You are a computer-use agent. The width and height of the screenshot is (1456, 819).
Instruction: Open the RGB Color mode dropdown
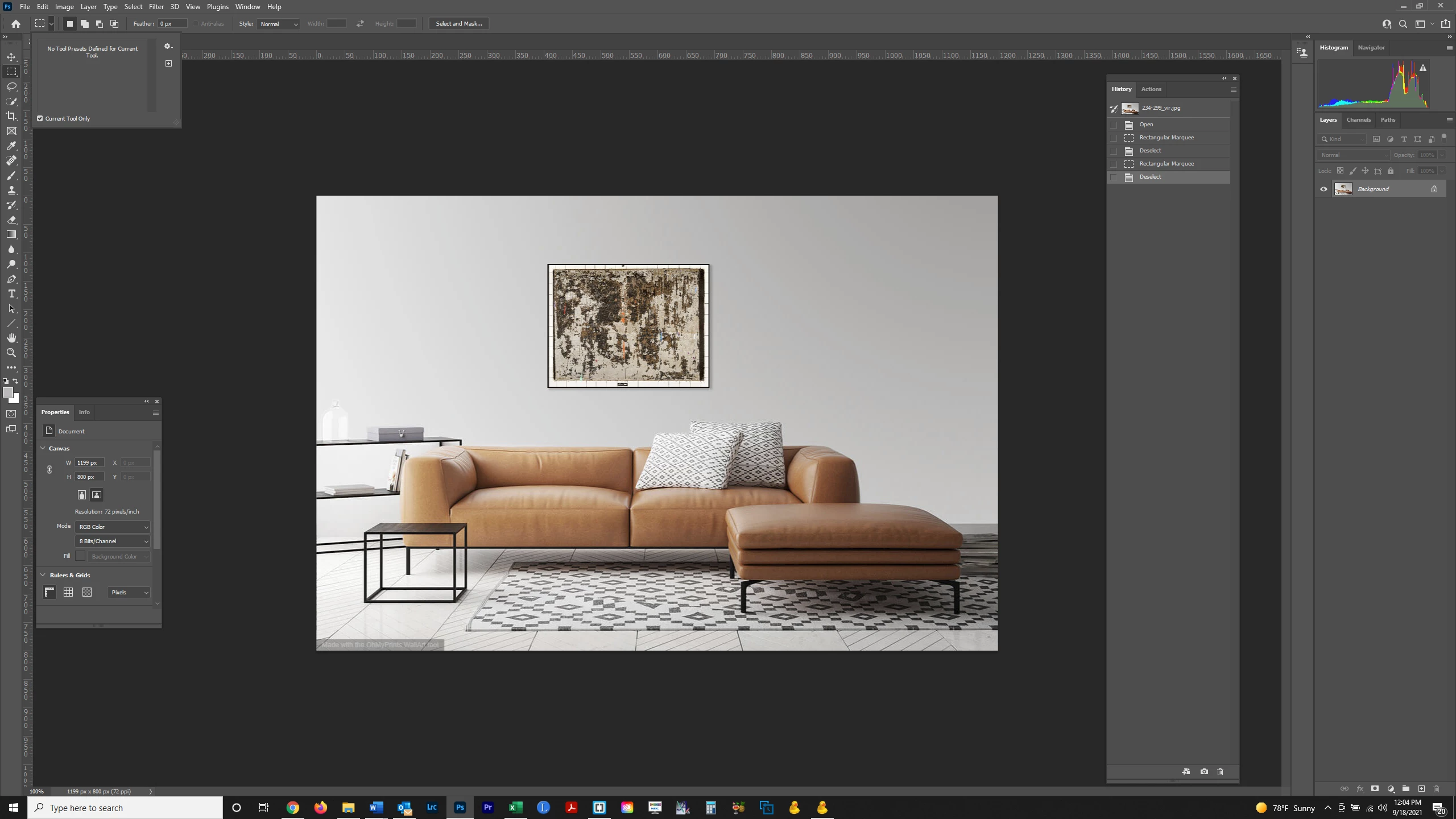112,527
